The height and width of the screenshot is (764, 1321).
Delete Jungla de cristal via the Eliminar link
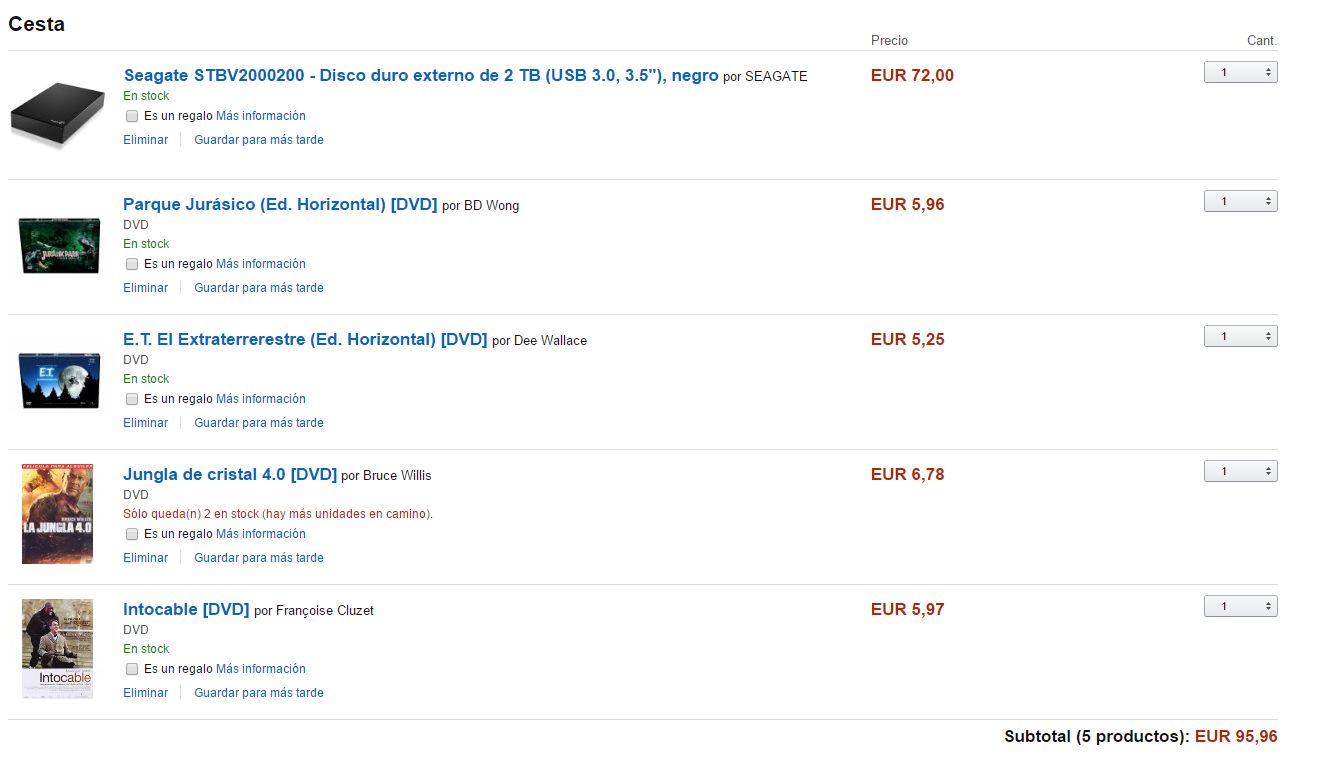pos(145,558)
